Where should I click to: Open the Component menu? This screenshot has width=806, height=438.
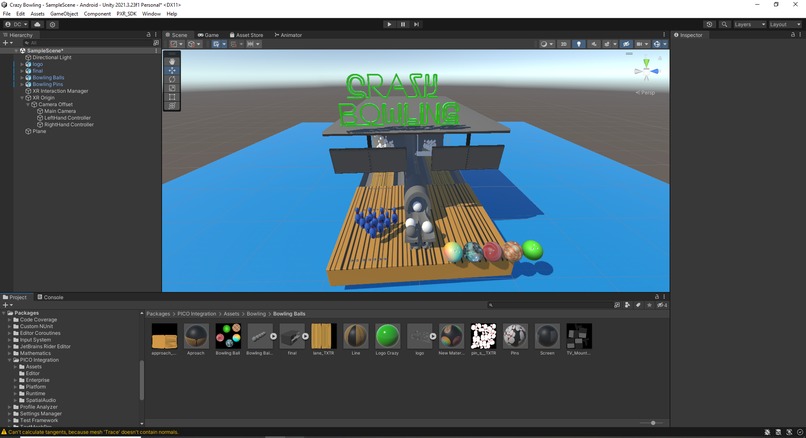[x=97, y=14]
